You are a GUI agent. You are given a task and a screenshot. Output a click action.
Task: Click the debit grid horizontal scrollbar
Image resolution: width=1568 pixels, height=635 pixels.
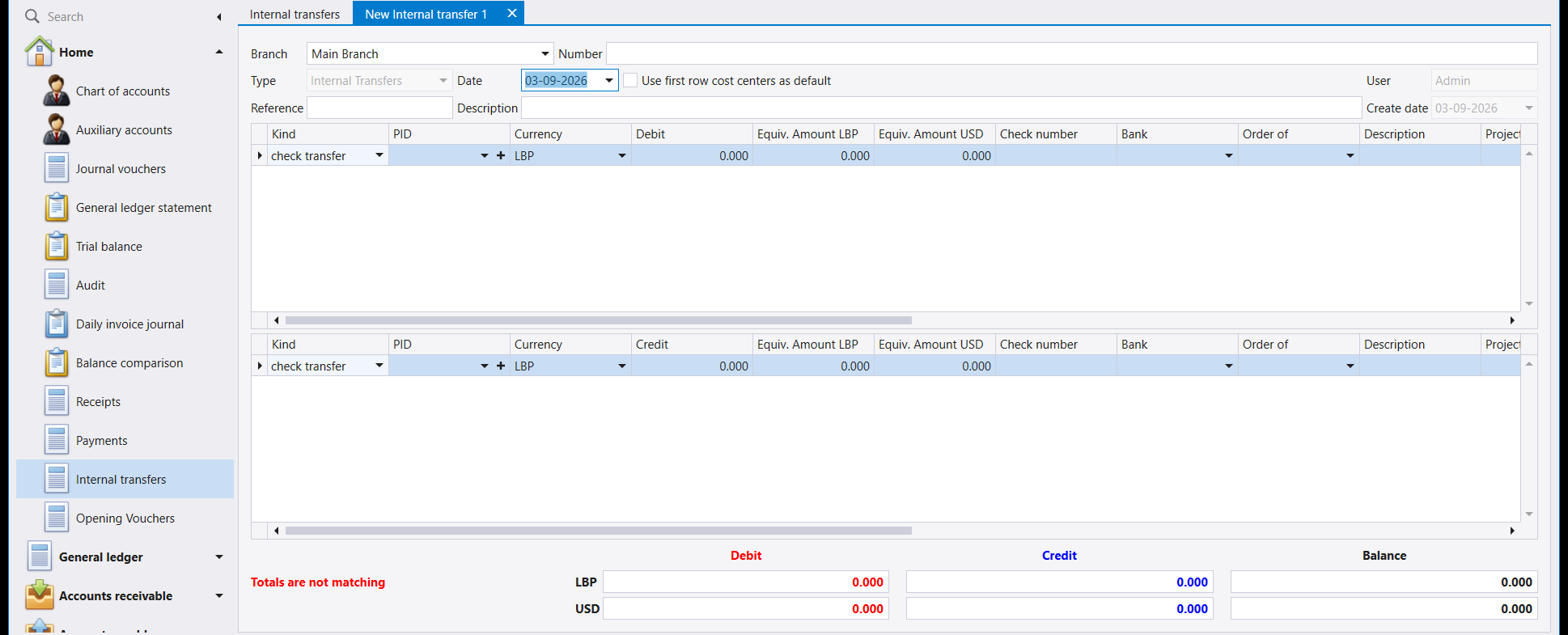tap(599, 320)
